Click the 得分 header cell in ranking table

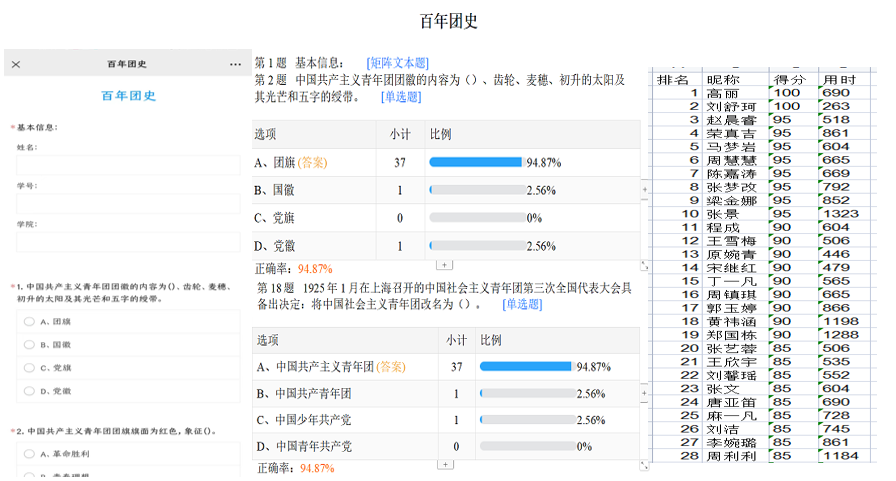coord(794,79)
